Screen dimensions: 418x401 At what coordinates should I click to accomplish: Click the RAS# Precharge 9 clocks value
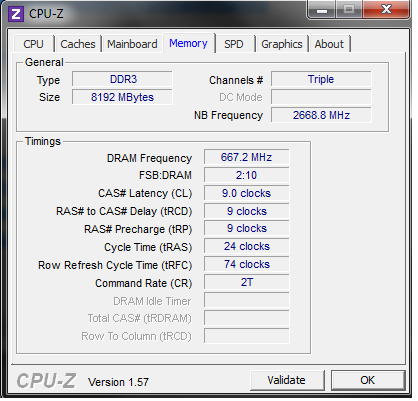pos(247,228)
